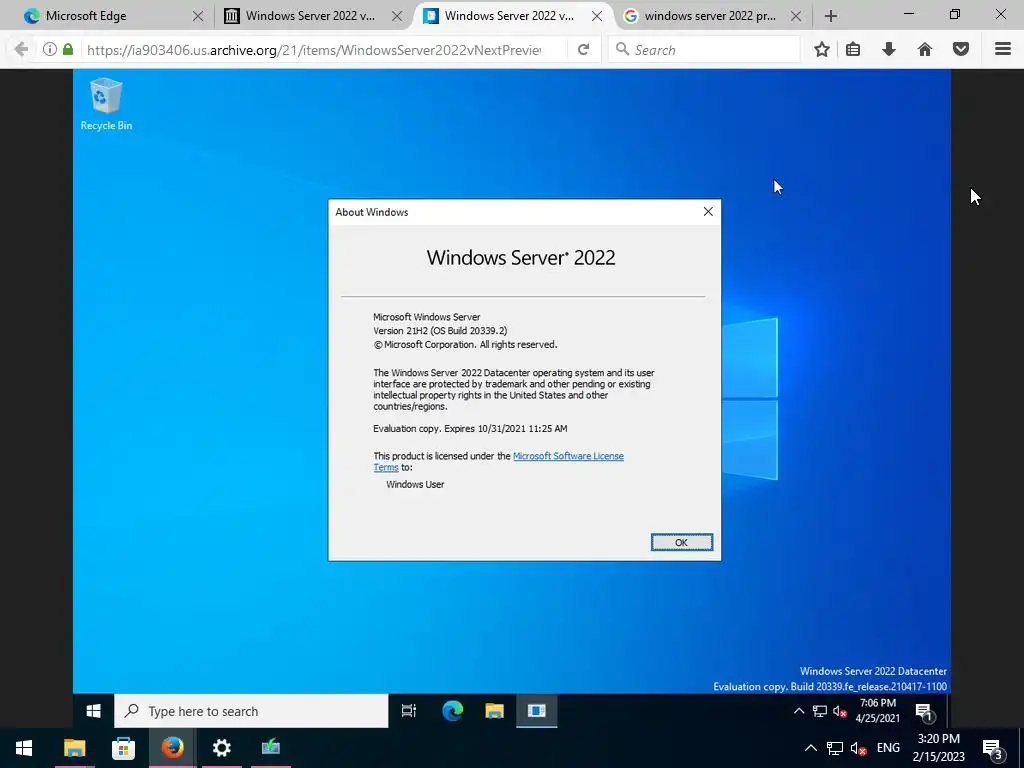Open the browser hamburger menu
Viewport: 1024px width, 768px height.
click(x=1003, y=49)
